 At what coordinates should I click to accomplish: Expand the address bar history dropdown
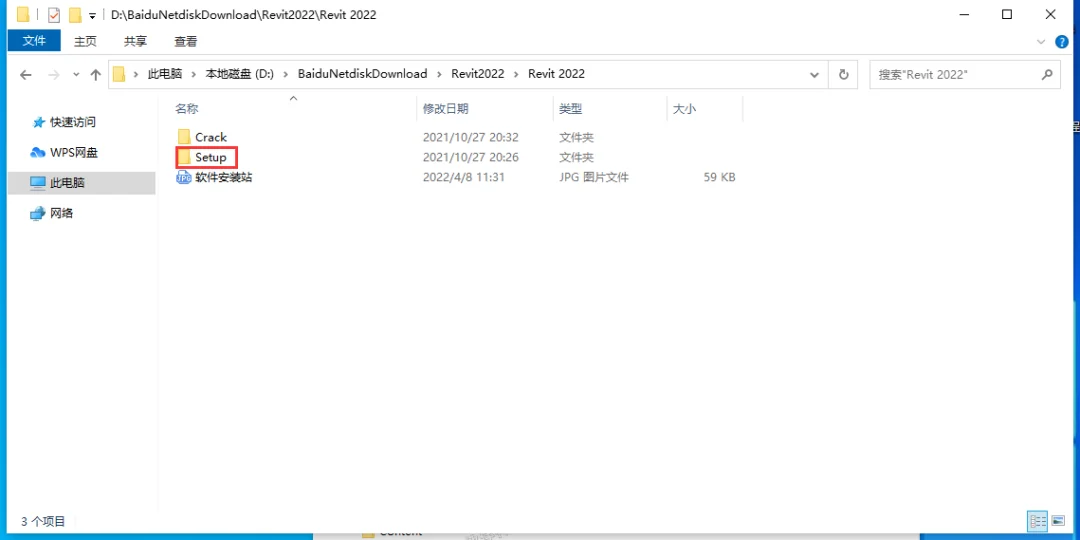815,74
